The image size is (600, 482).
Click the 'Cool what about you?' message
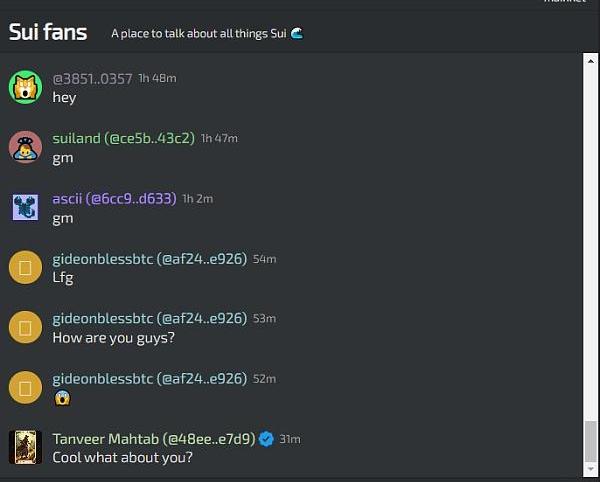tap(122, 458)
